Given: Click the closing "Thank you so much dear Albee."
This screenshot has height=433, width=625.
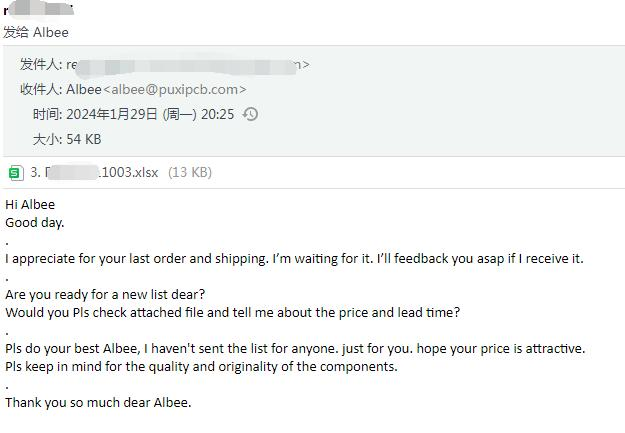Looking at the screenshot, I should (x=98, y=402).
